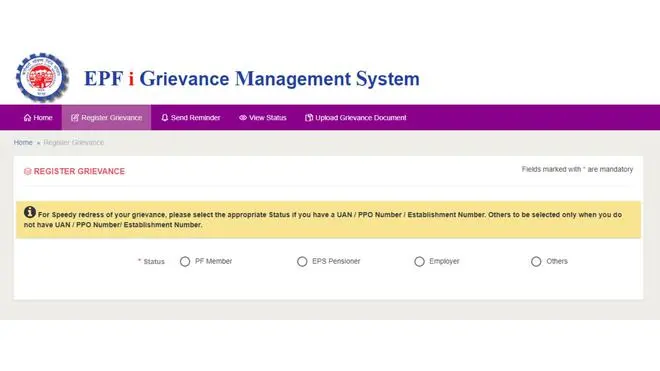Viewport: 660px width, 371px height.
Task: Click the bell icon beside Send Reminder
Action: click(x=165, y=117)
